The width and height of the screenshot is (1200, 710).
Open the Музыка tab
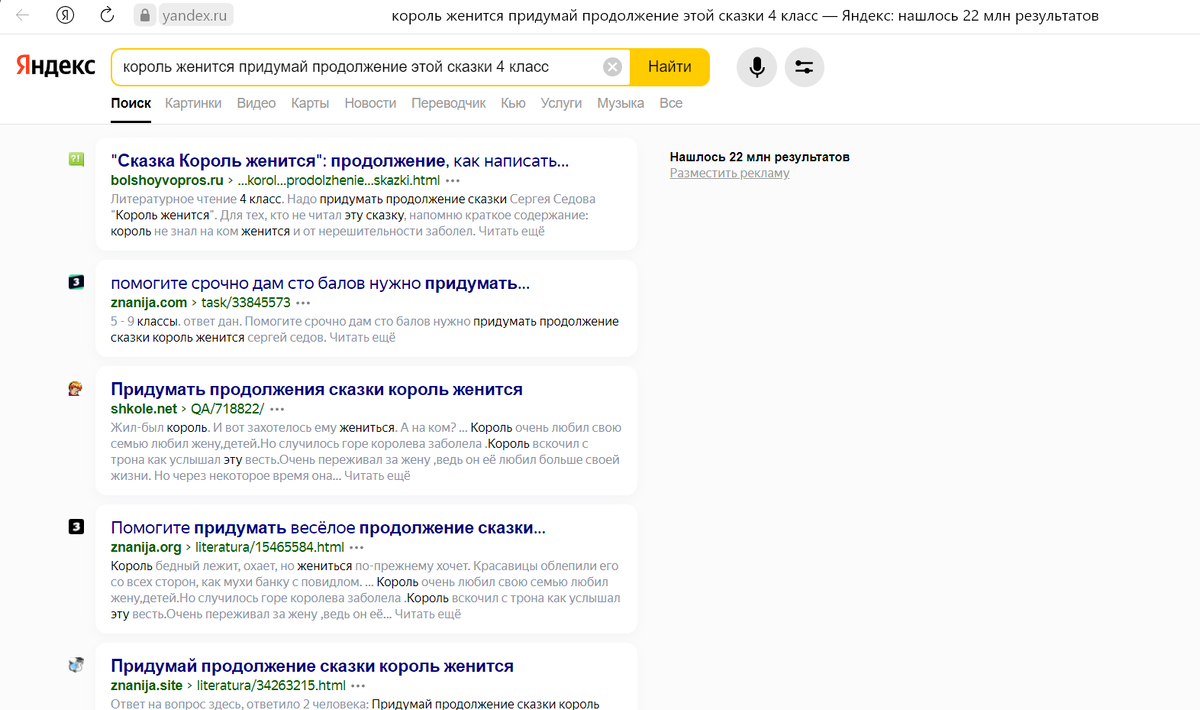(620, 103)
